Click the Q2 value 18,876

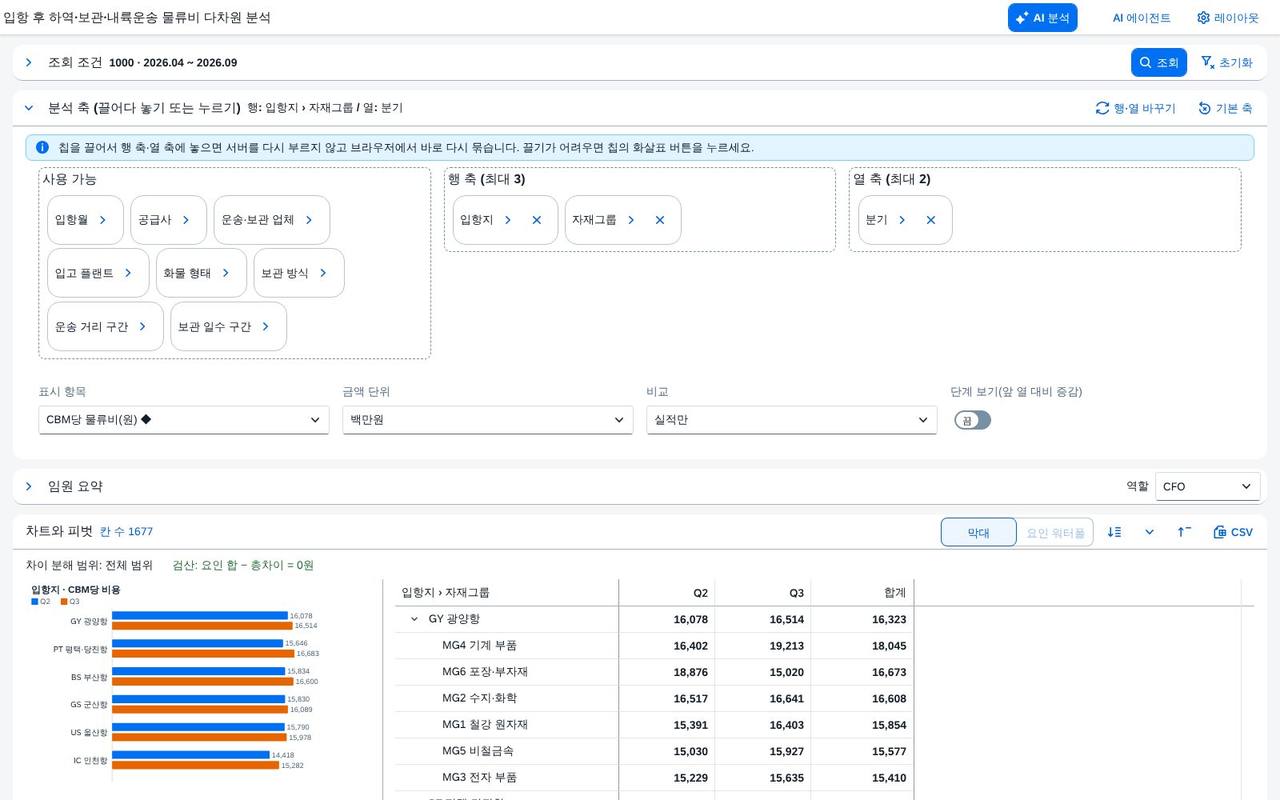coord(690,672)
